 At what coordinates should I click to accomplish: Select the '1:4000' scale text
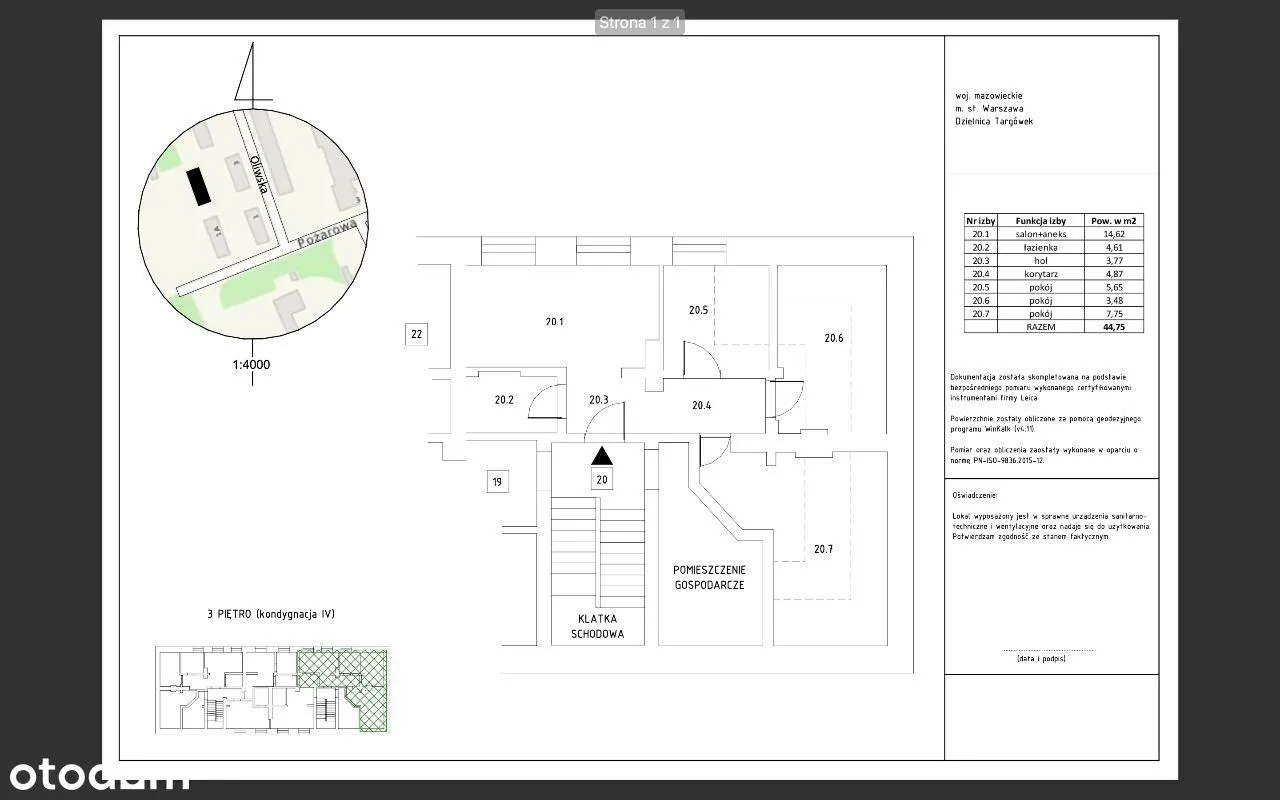point(251,364)
